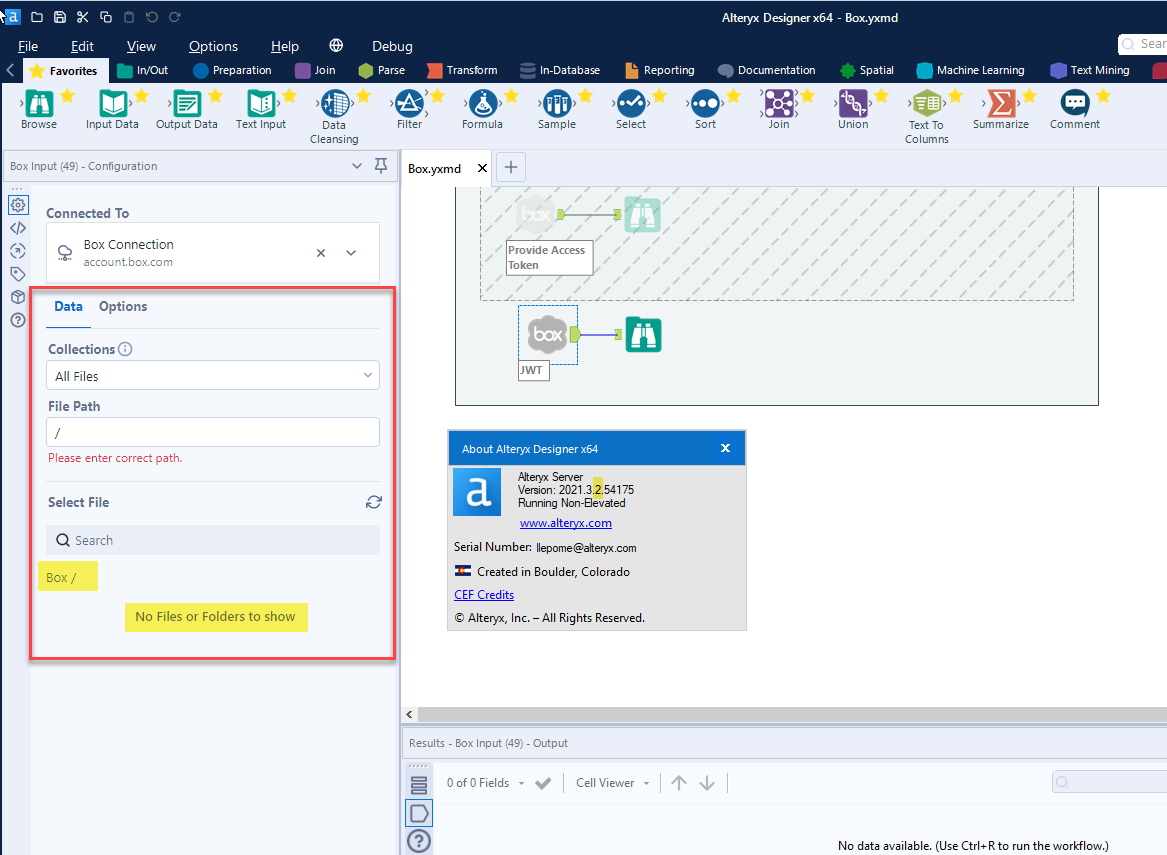
Task: Choose the Formula tool icon
Action: (482, 103)
